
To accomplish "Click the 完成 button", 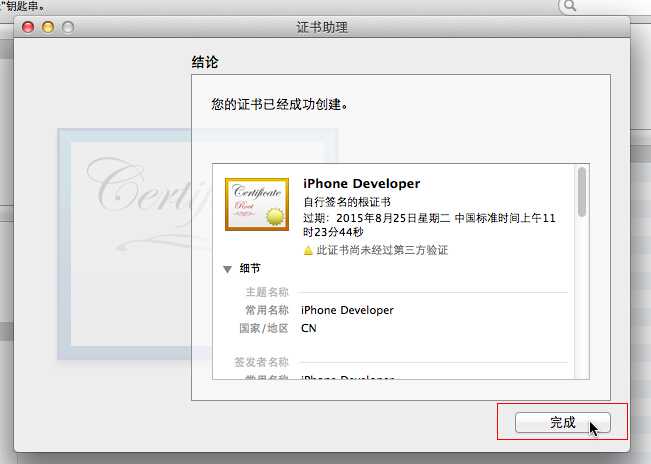I will pos(563,422).
